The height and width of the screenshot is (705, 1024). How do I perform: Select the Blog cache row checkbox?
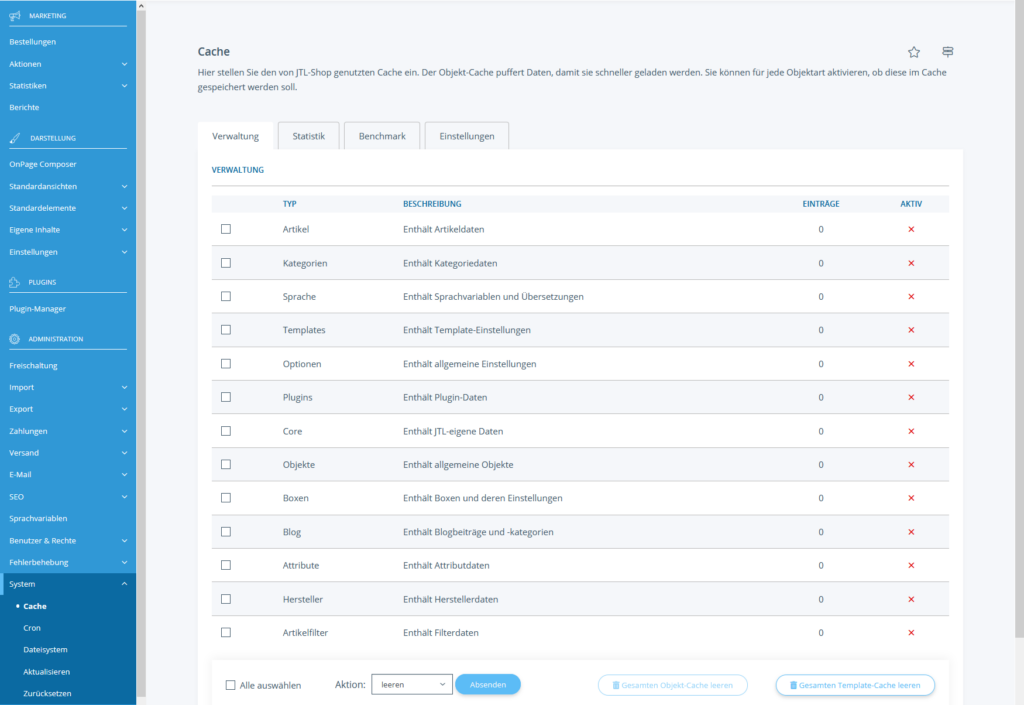pyautogui.click(x=226, y=532)
